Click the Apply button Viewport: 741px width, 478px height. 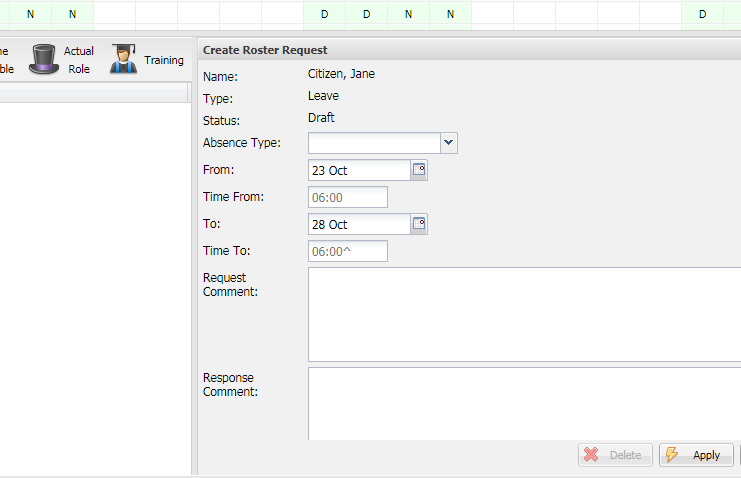(696, 455)
